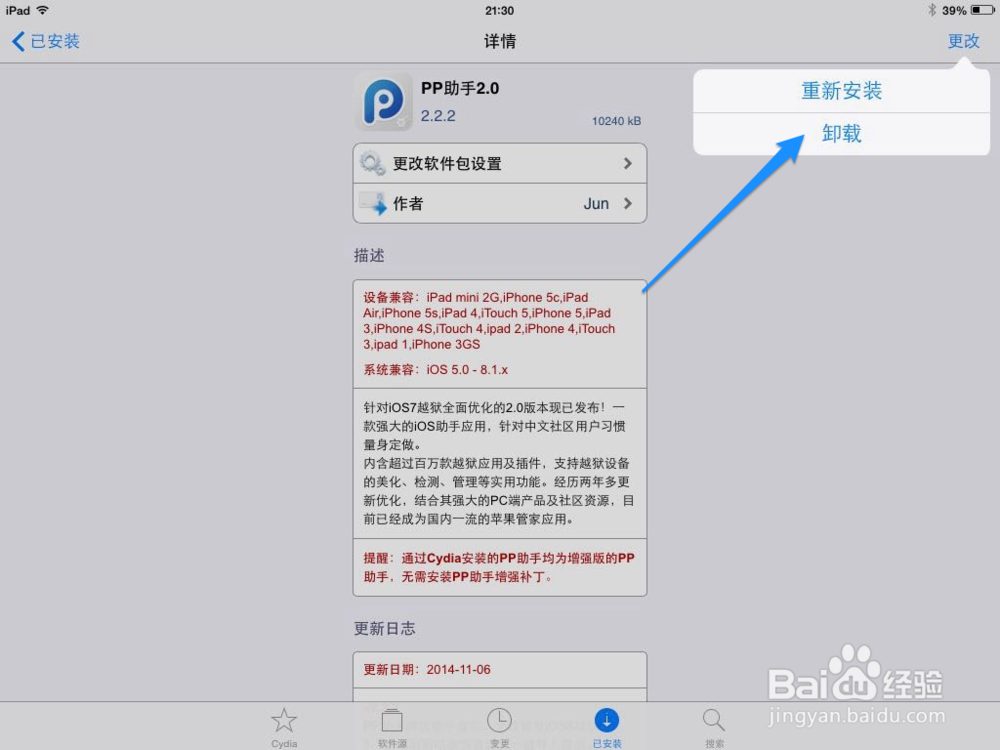The height and width of the screenshot is (750, 1000).
Task: Tap the back chevron arrow
Action: coord(18,41)
